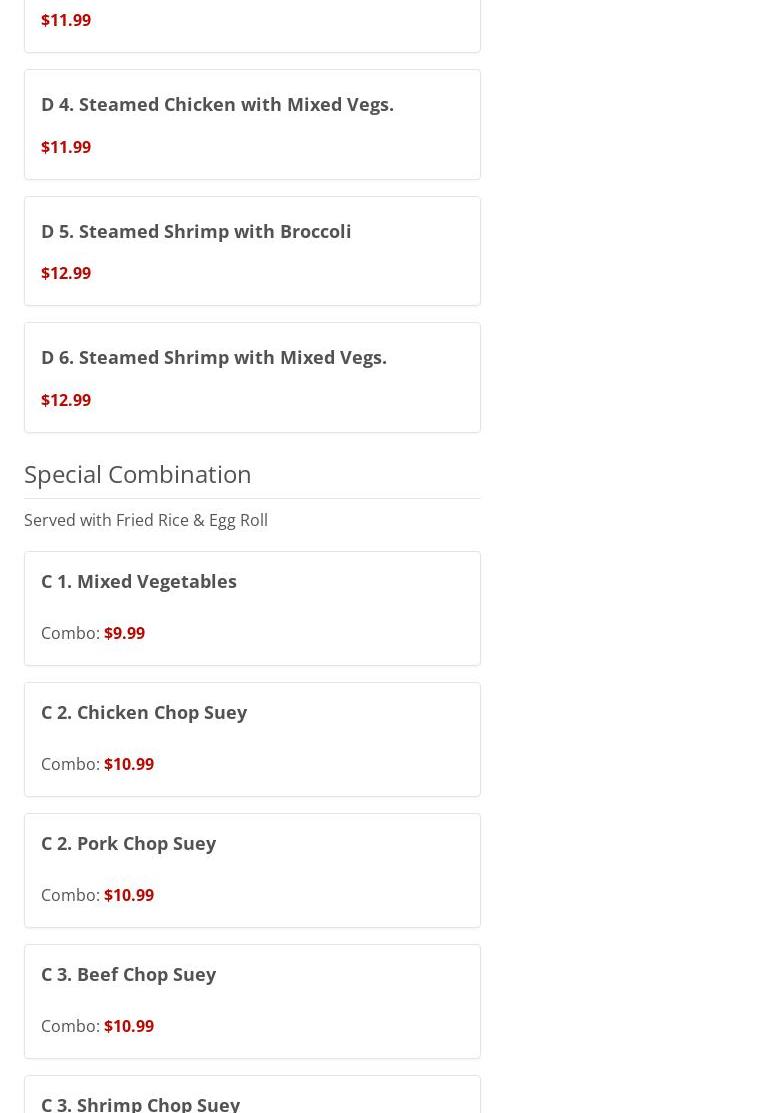Open D 4. Steamed Chicken with Mixed Vegs.
770x1113 pixels.
click(x=217, y=104)
